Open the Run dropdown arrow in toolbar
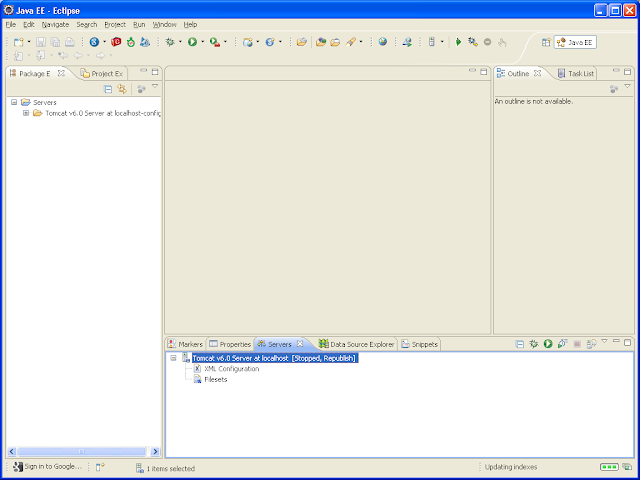This screenshot has height=480, width=640. 202,42
